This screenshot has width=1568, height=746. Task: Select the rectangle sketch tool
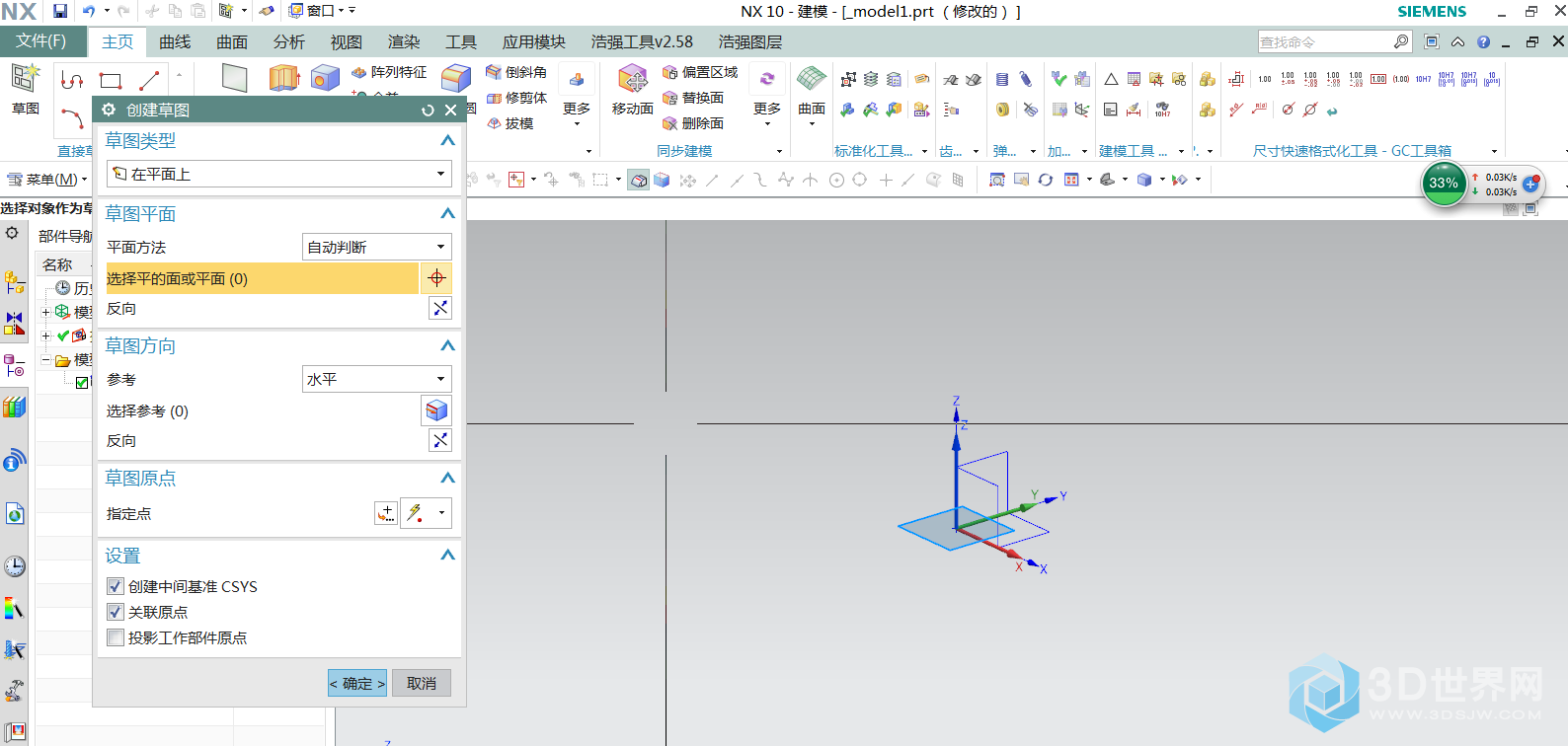[111, 80]
